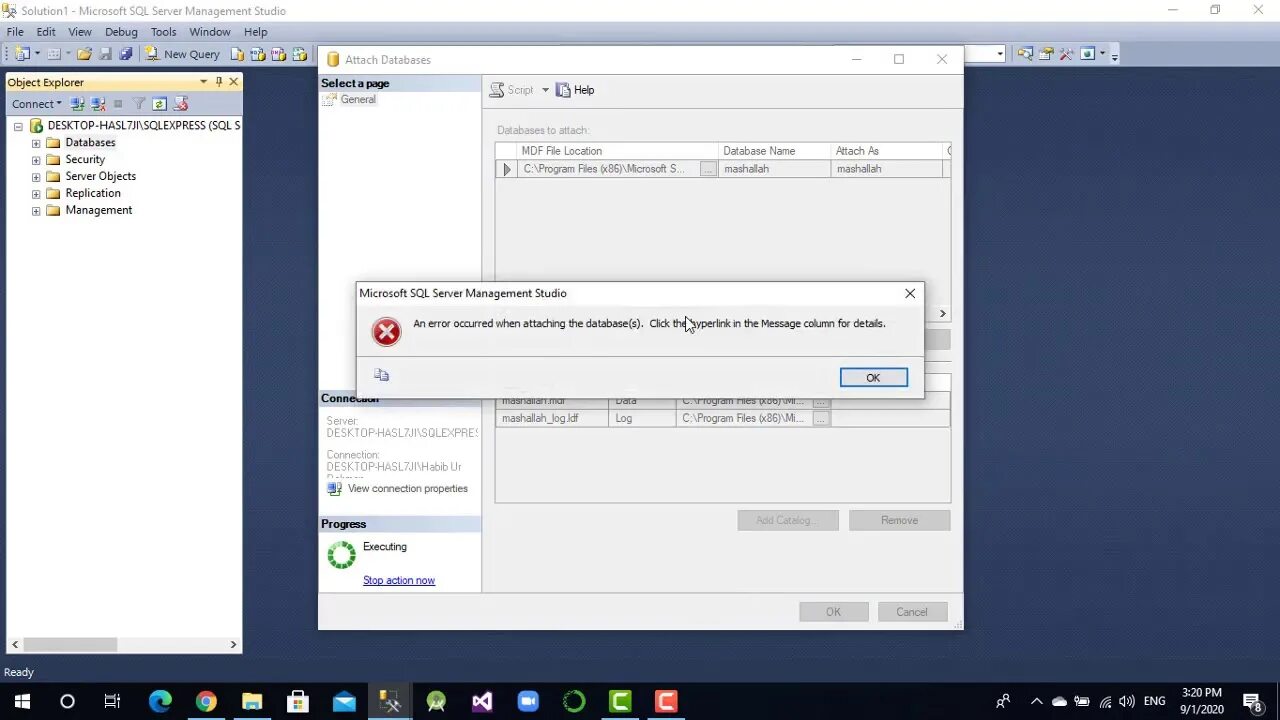Click the Filter funnel icon in Object Explorer
The image size is (1280, 720).
pyautogui.click(x=139, y=103)
